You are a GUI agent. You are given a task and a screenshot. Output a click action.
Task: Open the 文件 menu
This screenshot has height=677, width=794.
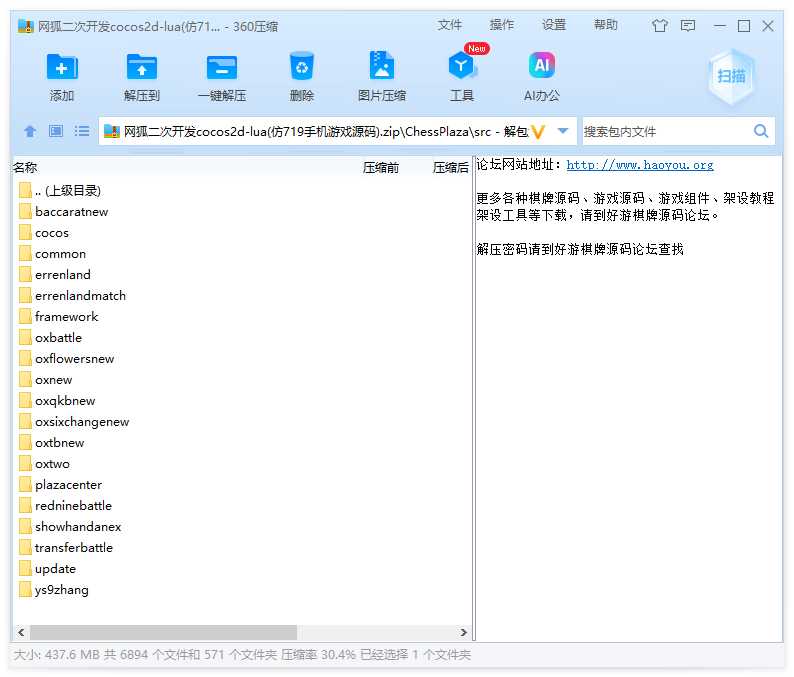coord(450,25)
